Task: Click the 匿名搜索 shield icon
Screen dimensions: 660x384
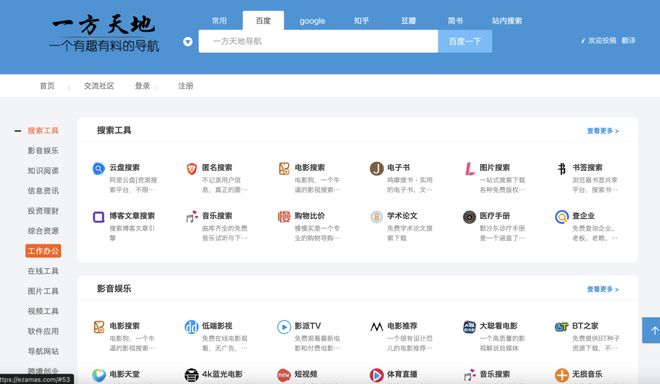Action: [192, 169]
